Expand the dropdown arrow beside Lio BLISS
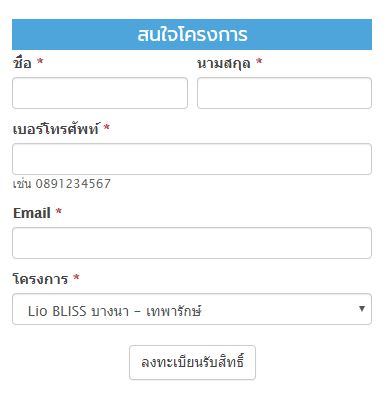The image size is (385, 395). [x=362, y=309]
